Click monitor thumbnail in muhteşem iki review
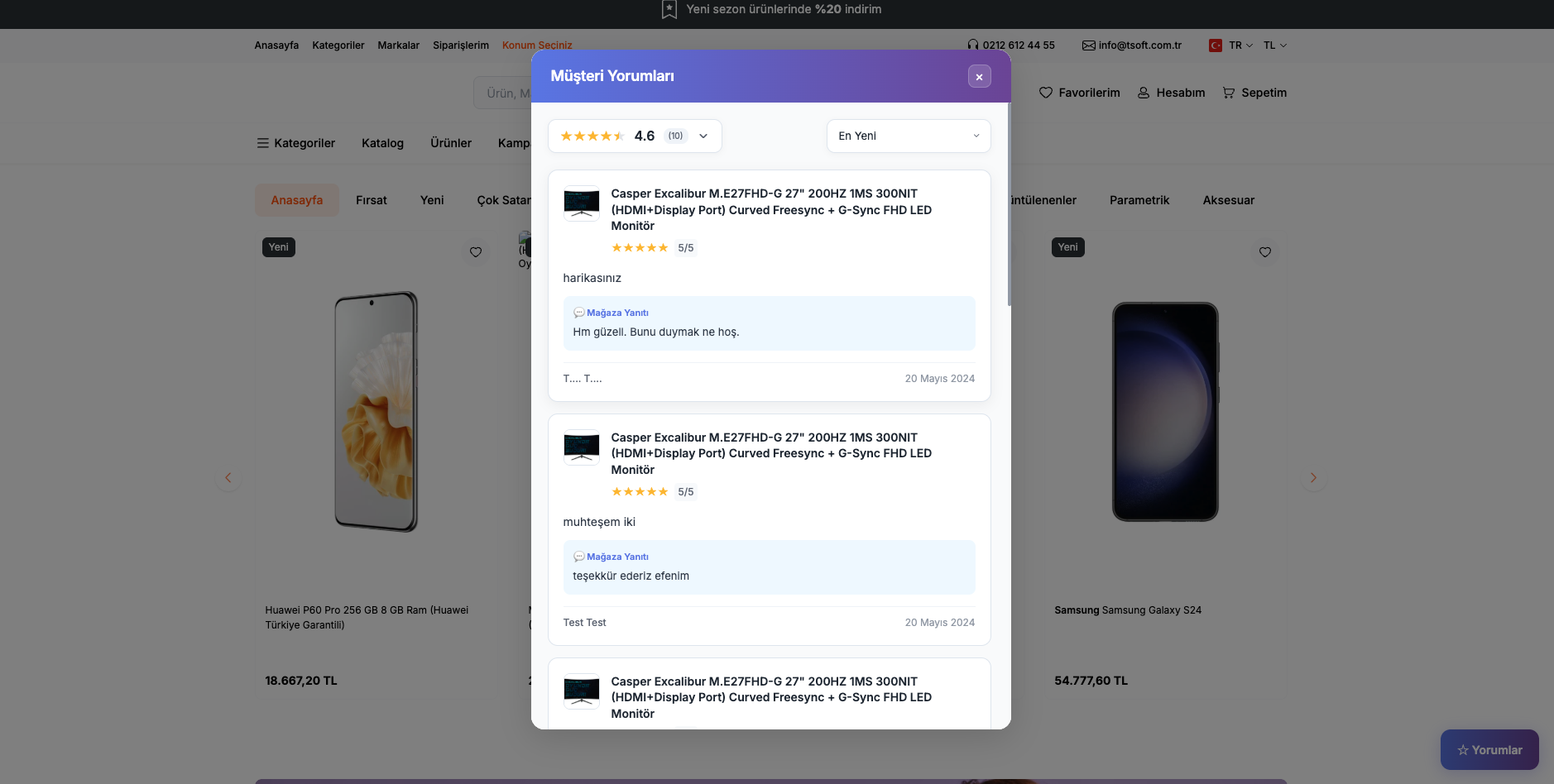 582,447
